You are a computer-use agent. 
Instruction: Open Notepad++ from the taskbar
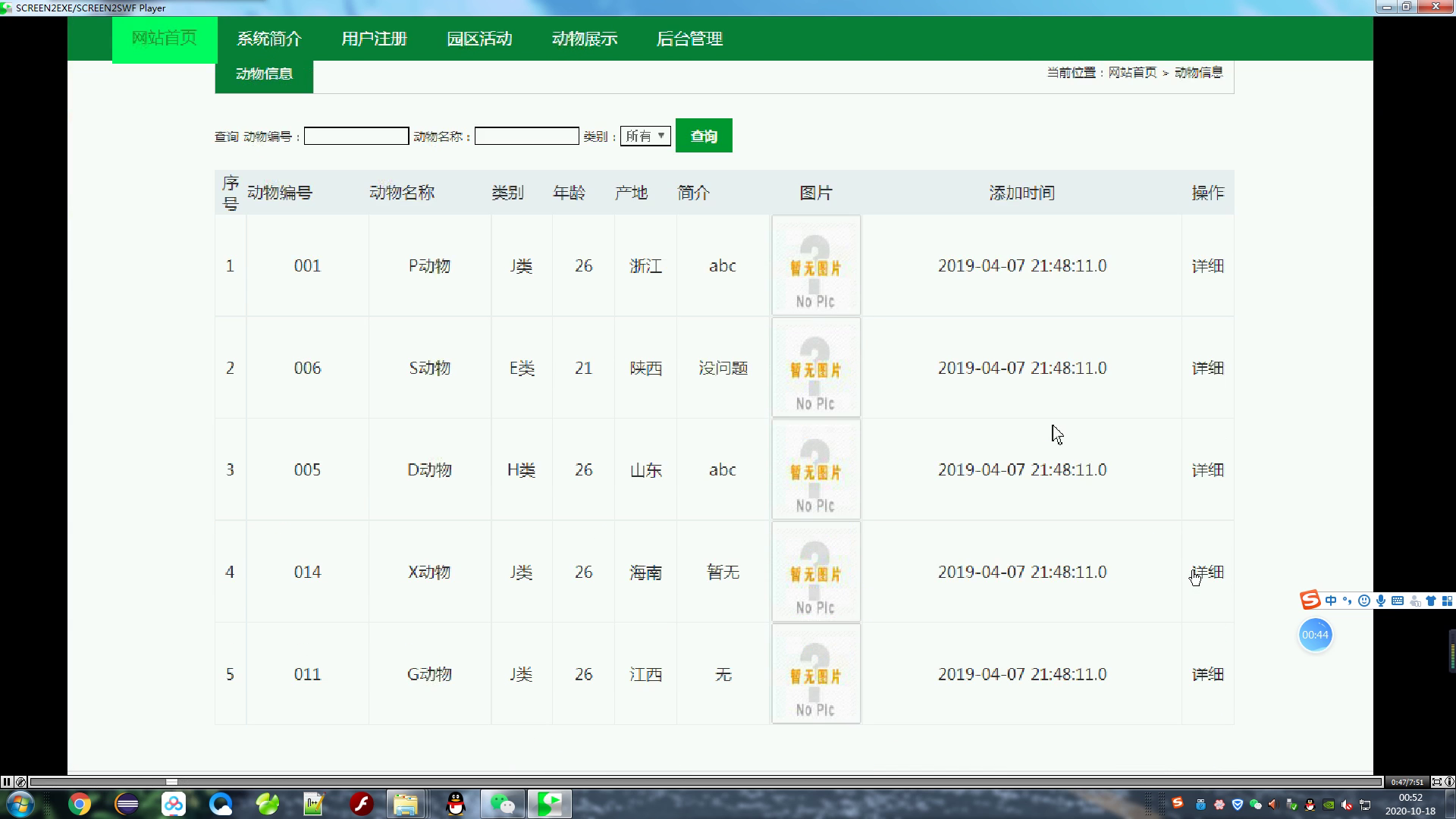314,804
